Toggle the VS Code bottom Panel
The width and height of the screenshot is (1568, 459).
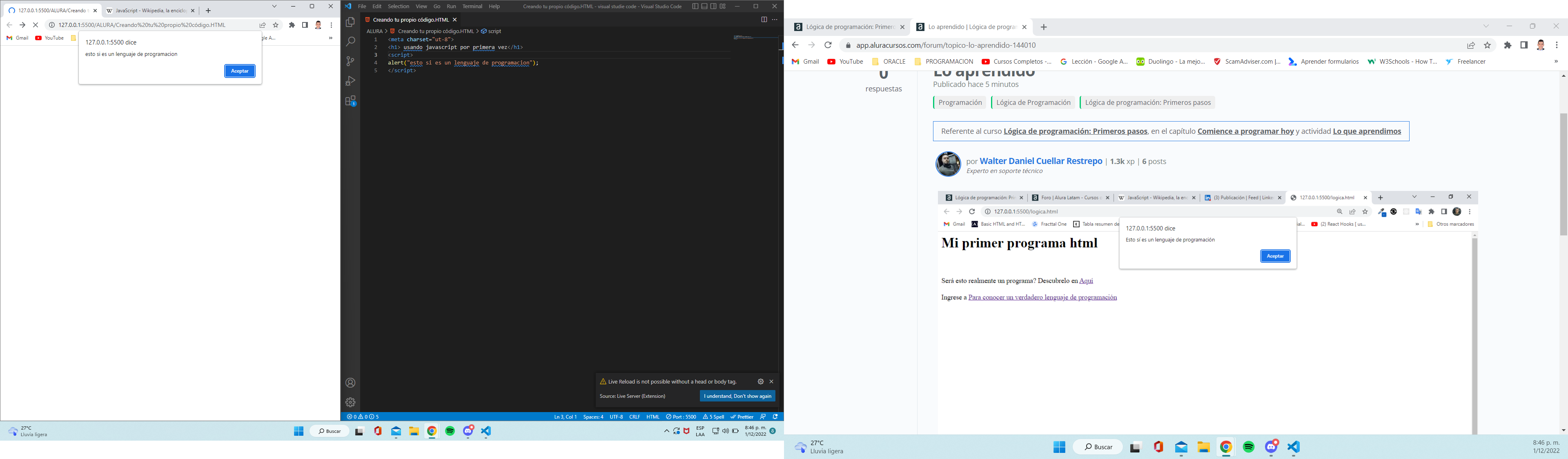[704, 6]
